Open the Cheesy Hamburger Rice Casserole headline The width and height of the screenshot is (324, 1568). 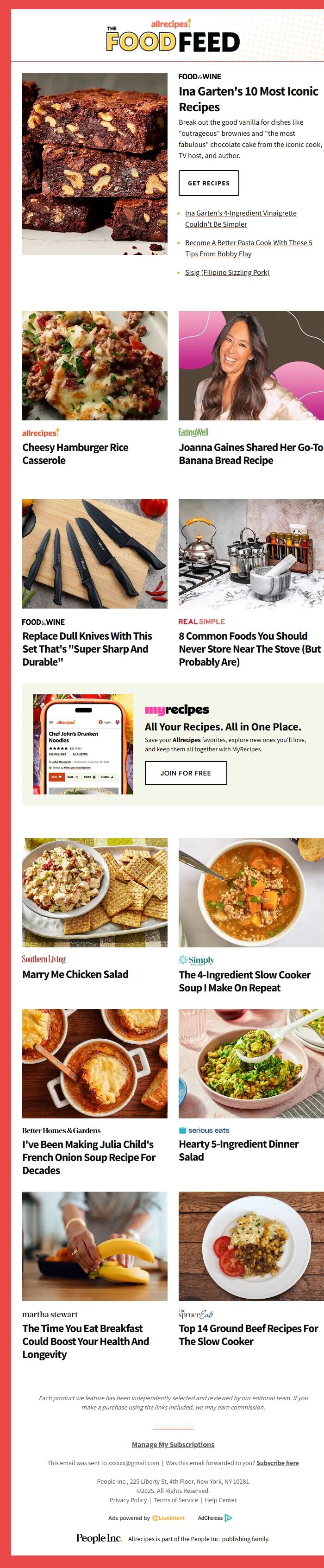point(75,453)
